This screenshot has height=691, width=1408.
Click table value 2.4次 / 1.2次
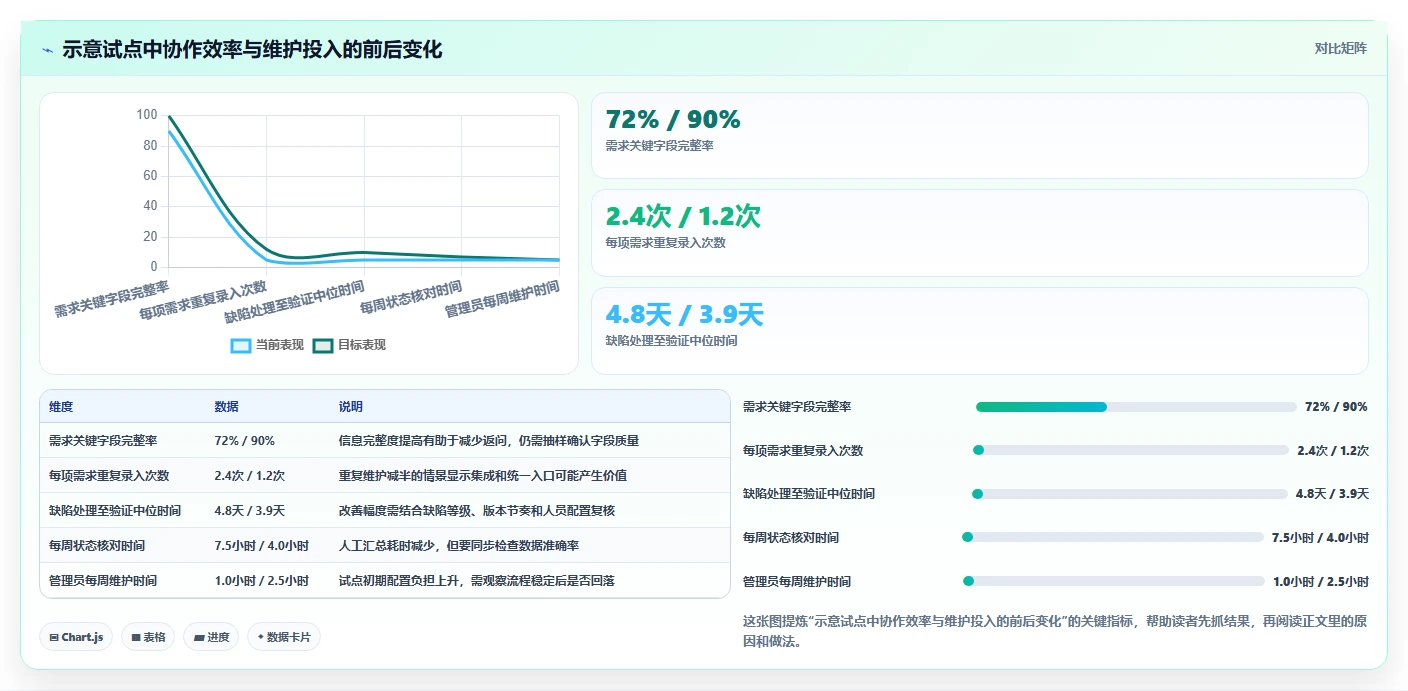[250, 475]
